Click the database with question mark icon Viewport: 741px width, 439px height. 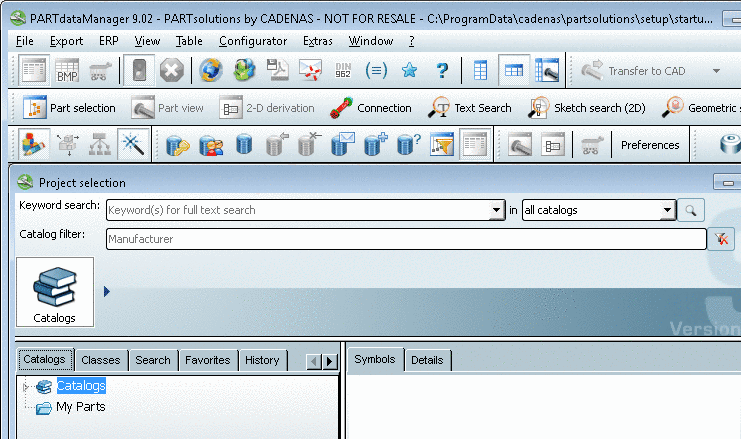click(x=409, y=145)
